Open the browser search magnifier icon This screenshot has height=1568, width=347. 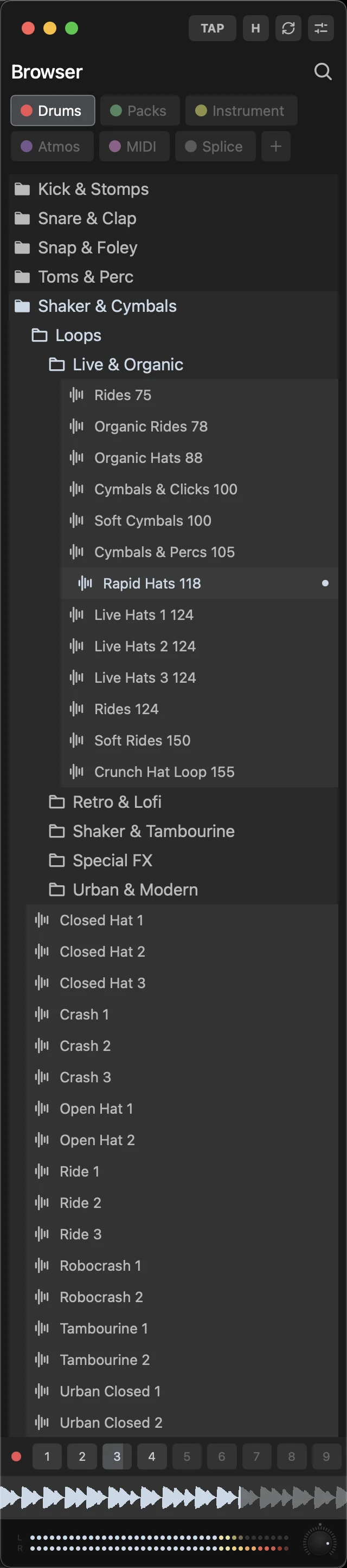pyautogui.click(x=323, y=72)
